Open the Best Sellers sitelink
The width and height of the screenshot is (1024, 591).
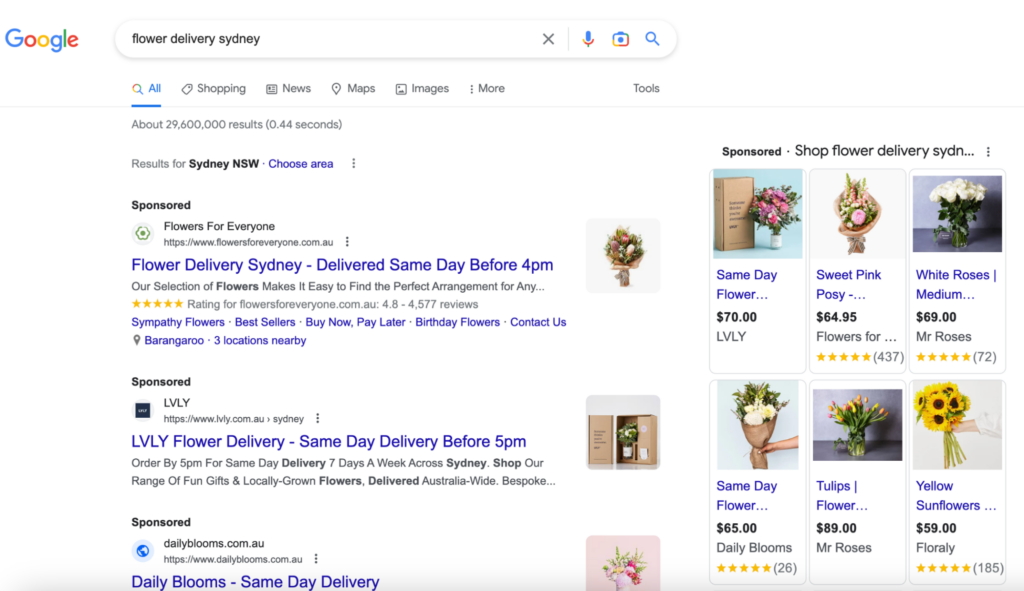coord(264,322)
